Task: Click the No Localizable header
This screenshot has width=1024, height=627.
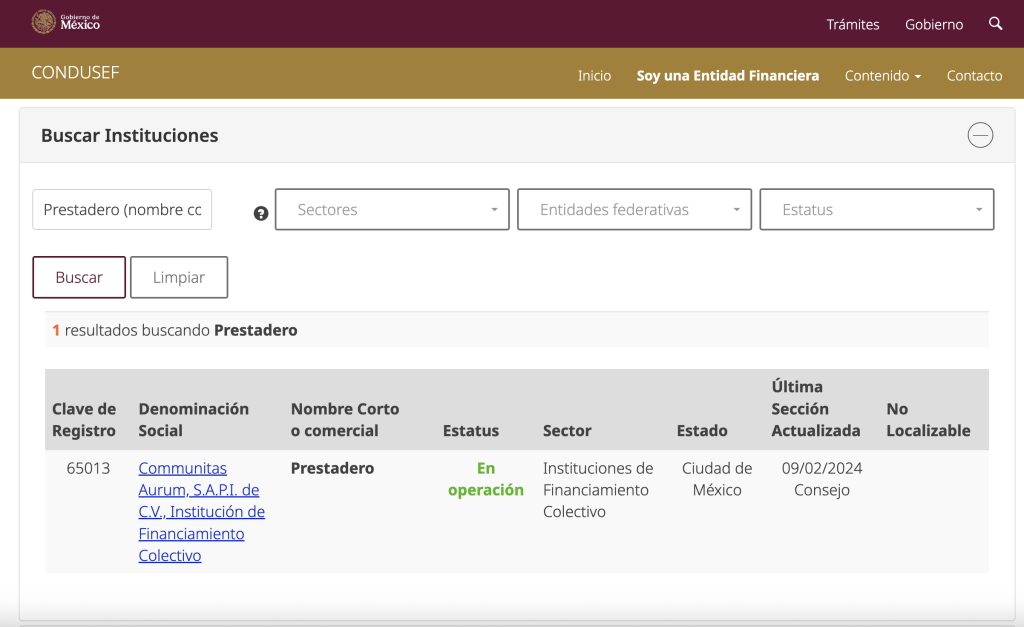Action: (928, 419)
